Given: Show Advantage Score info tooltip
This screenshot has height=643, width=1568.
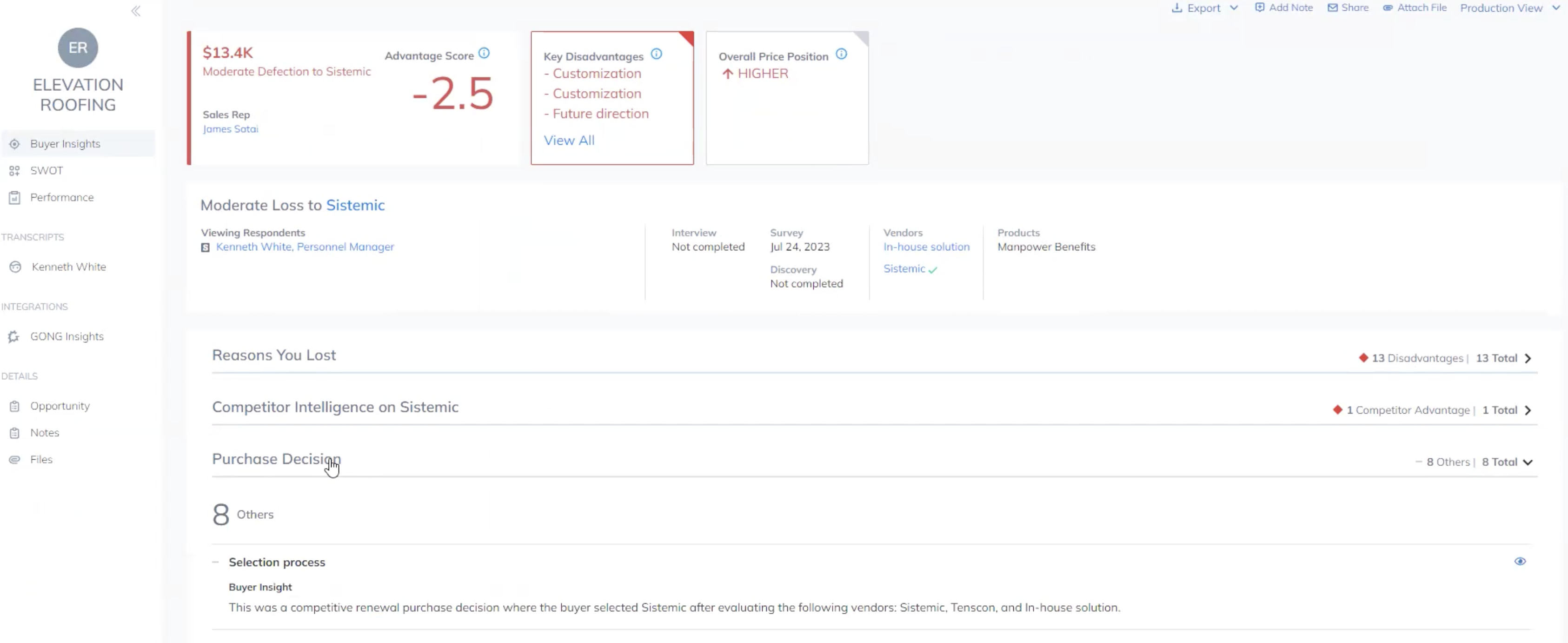Looking at the screenshot, I should [484, 53].
